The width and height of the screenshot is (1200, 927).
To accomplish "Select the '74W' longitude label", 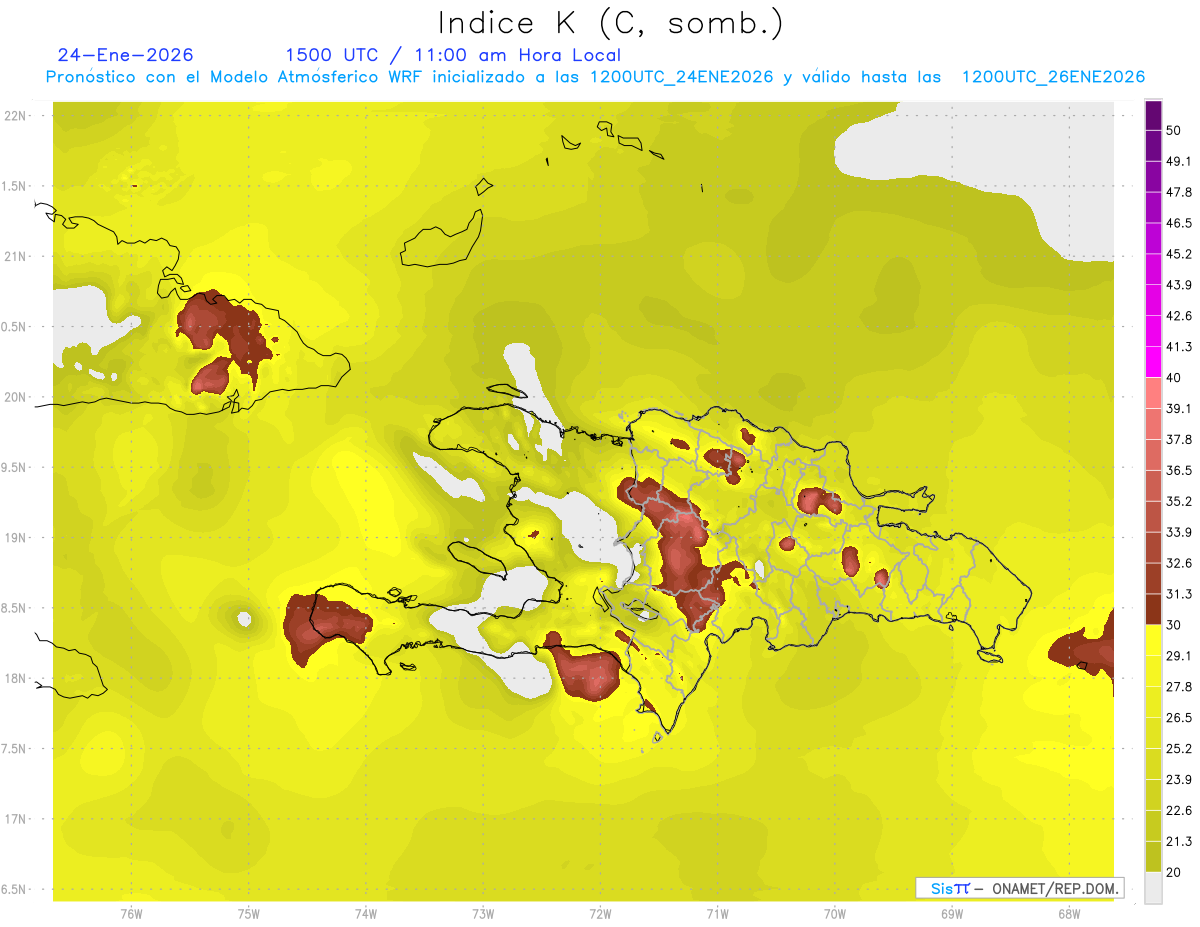I will tap(365, 913).
